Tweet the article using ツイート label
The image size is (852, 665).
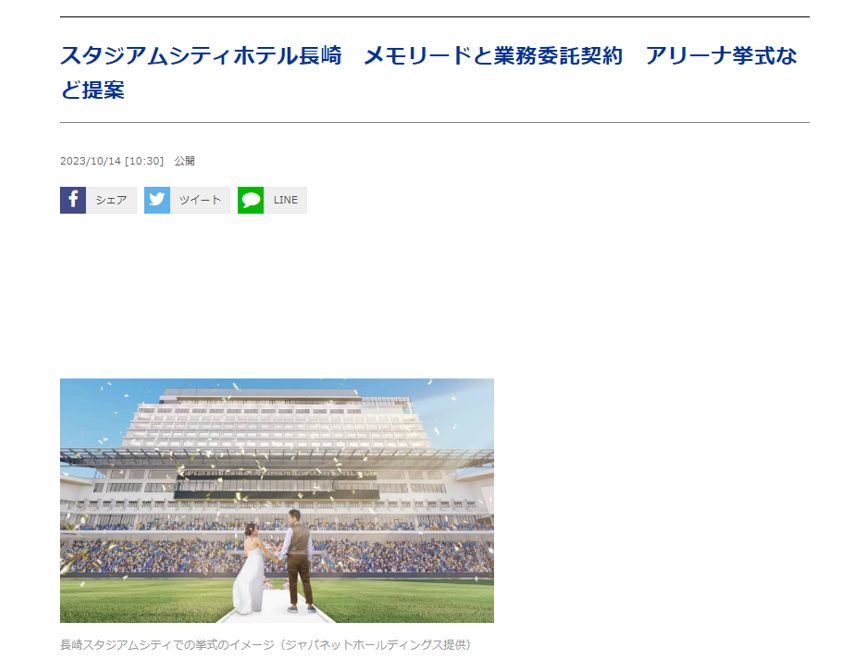click(200, 200)
